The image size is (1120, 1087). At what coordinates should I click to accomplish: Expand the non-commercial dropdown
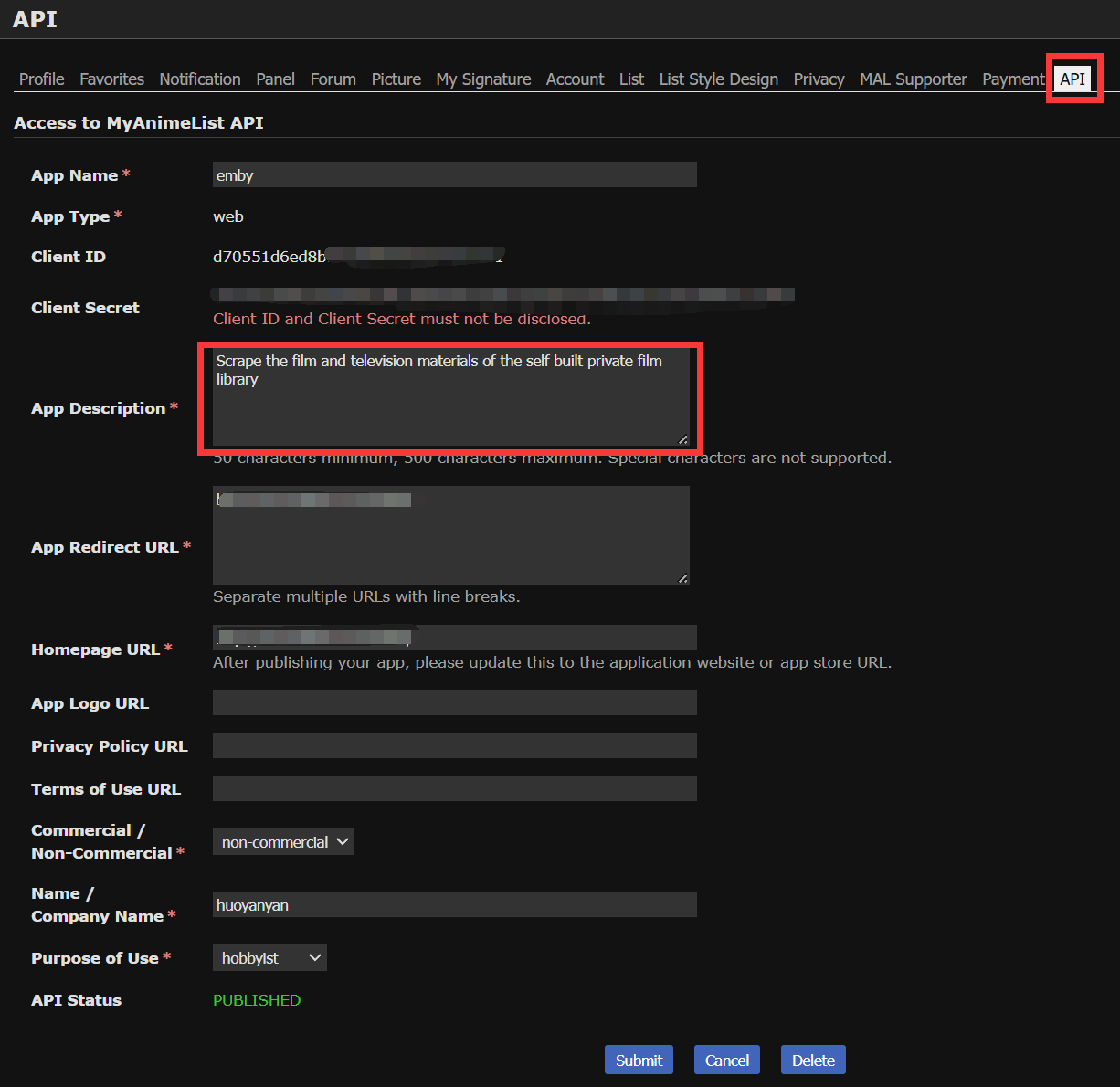283,842
